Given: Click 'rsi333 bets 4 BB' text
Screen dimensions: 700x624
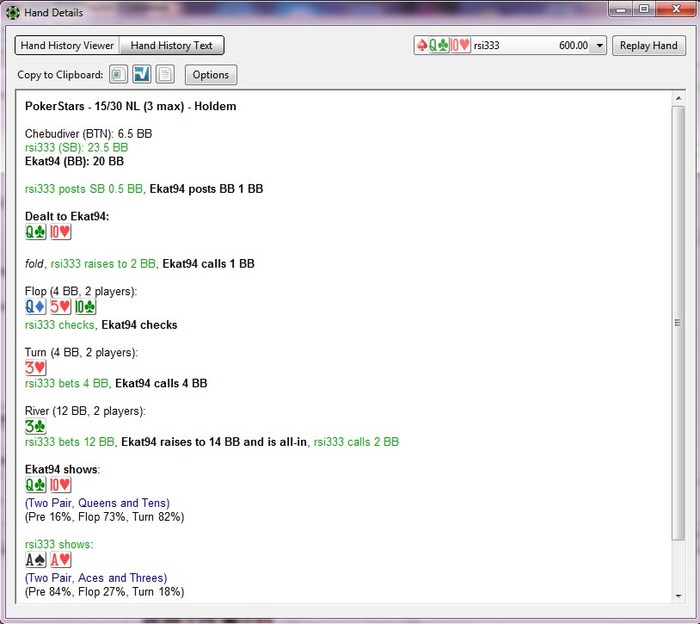Looking at the screenshot, I should pyautogui.click(x=67, y=384).
